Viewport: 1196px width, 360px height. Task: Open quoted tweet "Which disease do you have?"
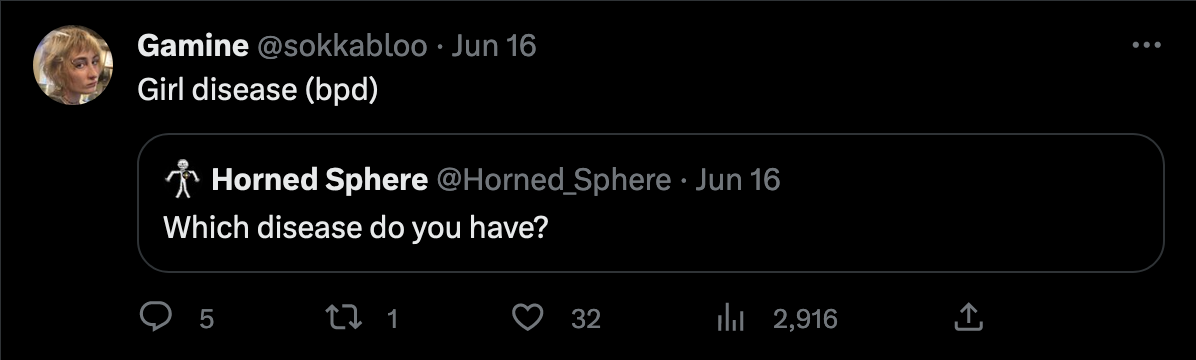[651, 203]
